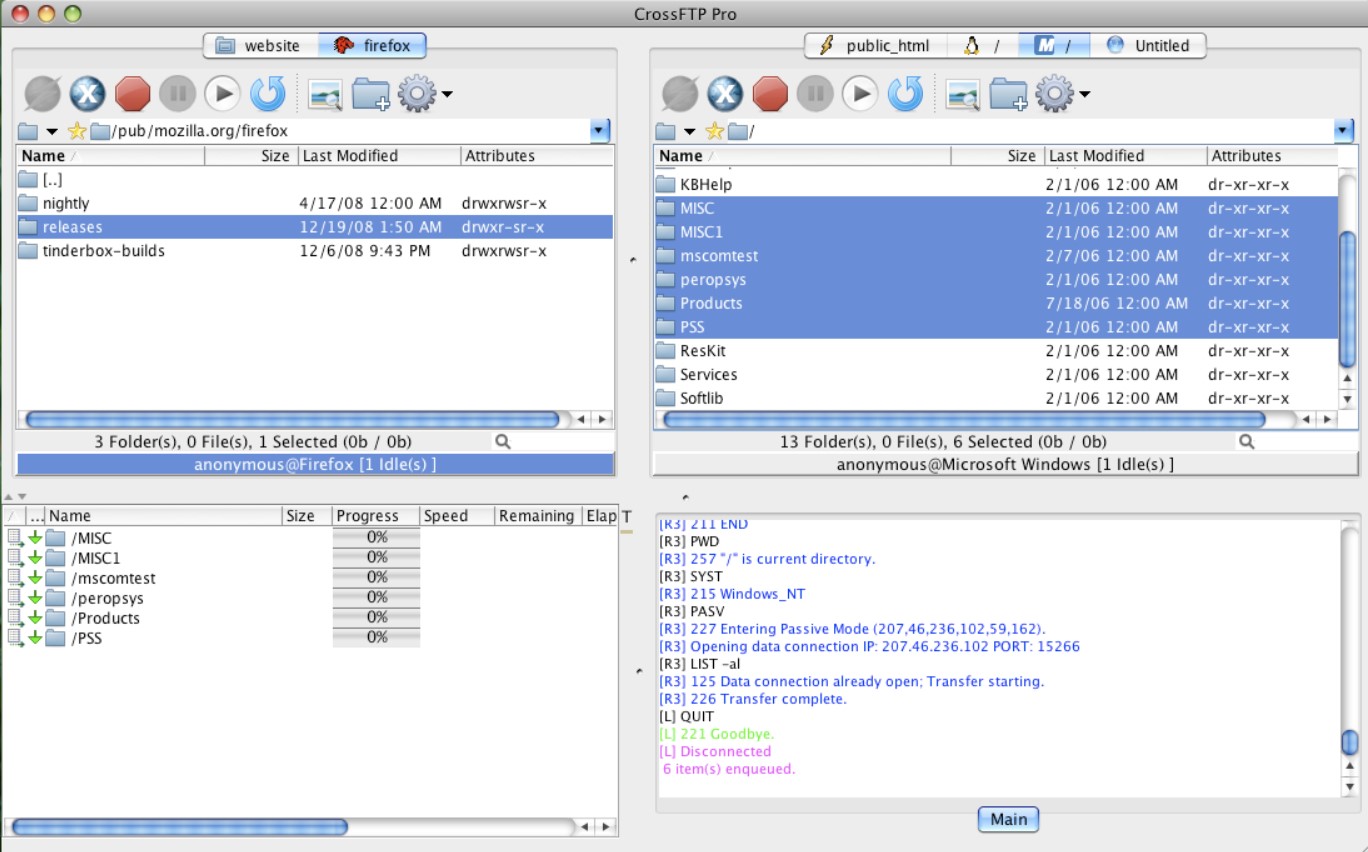The height and width of the screenshot is (852, 1368).
Task: Resume transfers with the left play icon
Action: (x=222, y=93)
